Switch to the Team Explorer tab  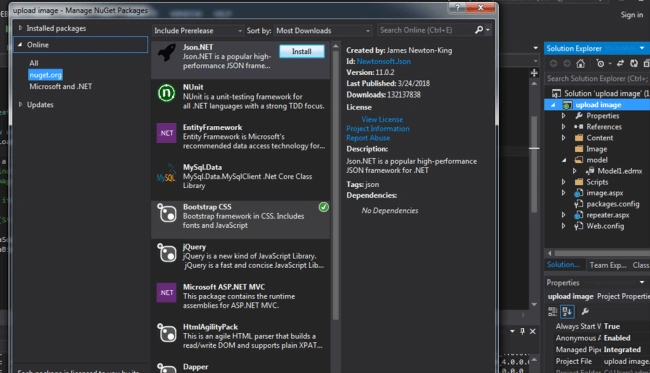(x=608, y=265)
